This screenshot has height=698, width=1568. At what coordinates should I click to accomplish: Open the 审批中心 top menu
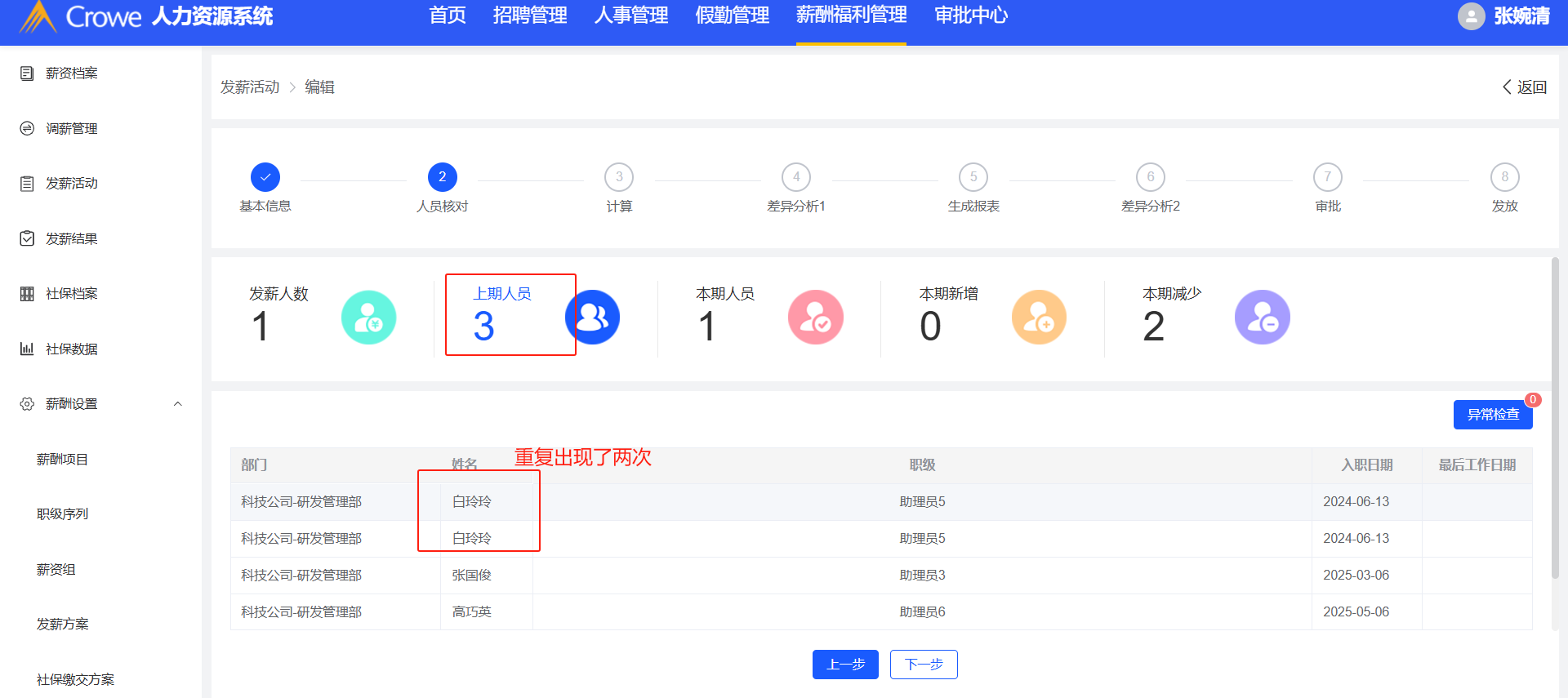pos(971,16)
